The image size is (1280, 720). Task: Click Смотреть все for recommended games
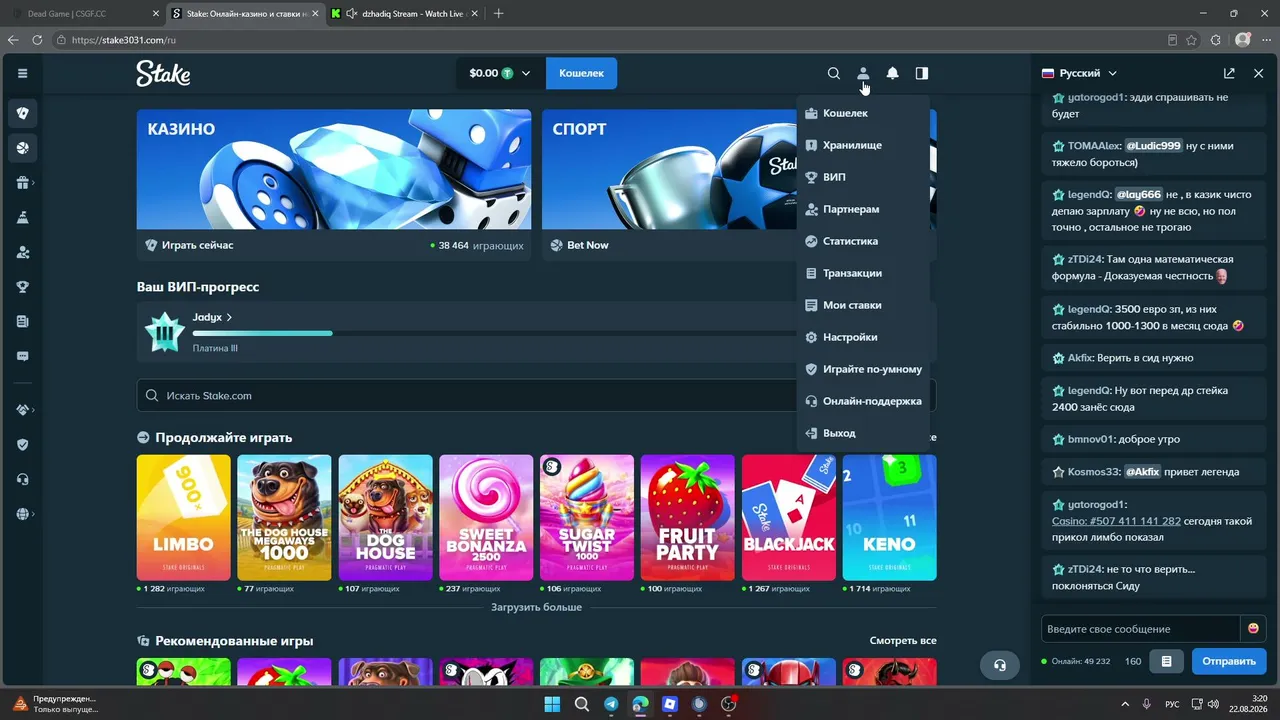903,641
